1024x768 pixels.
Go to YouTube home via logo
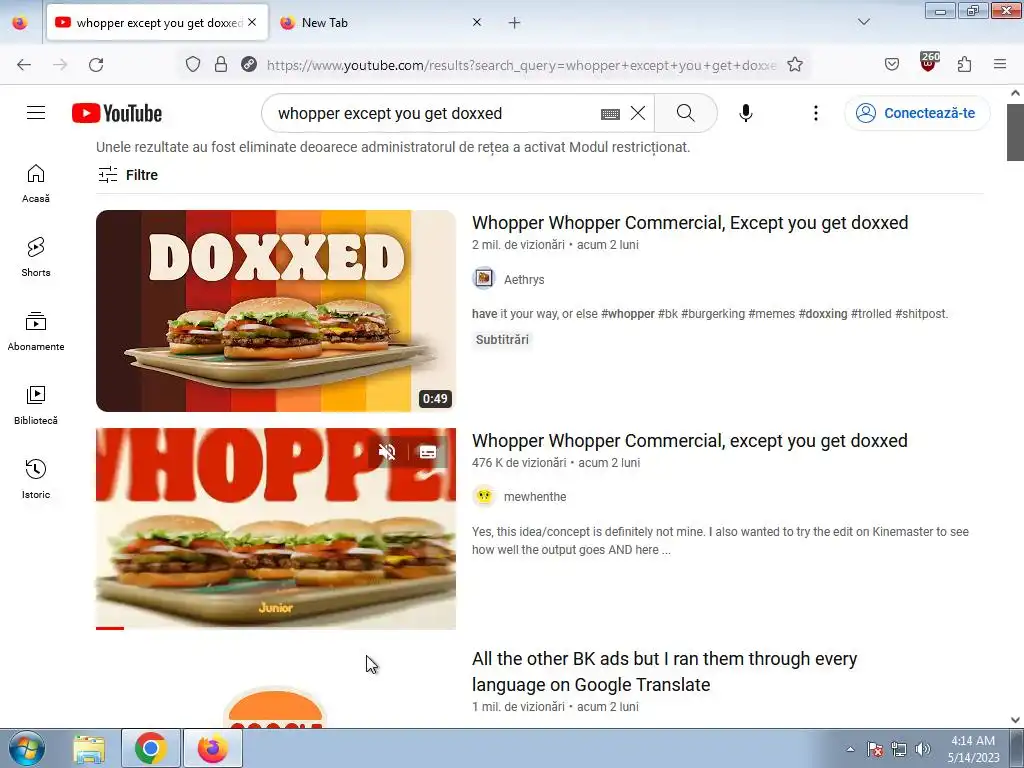pos(117,113)
